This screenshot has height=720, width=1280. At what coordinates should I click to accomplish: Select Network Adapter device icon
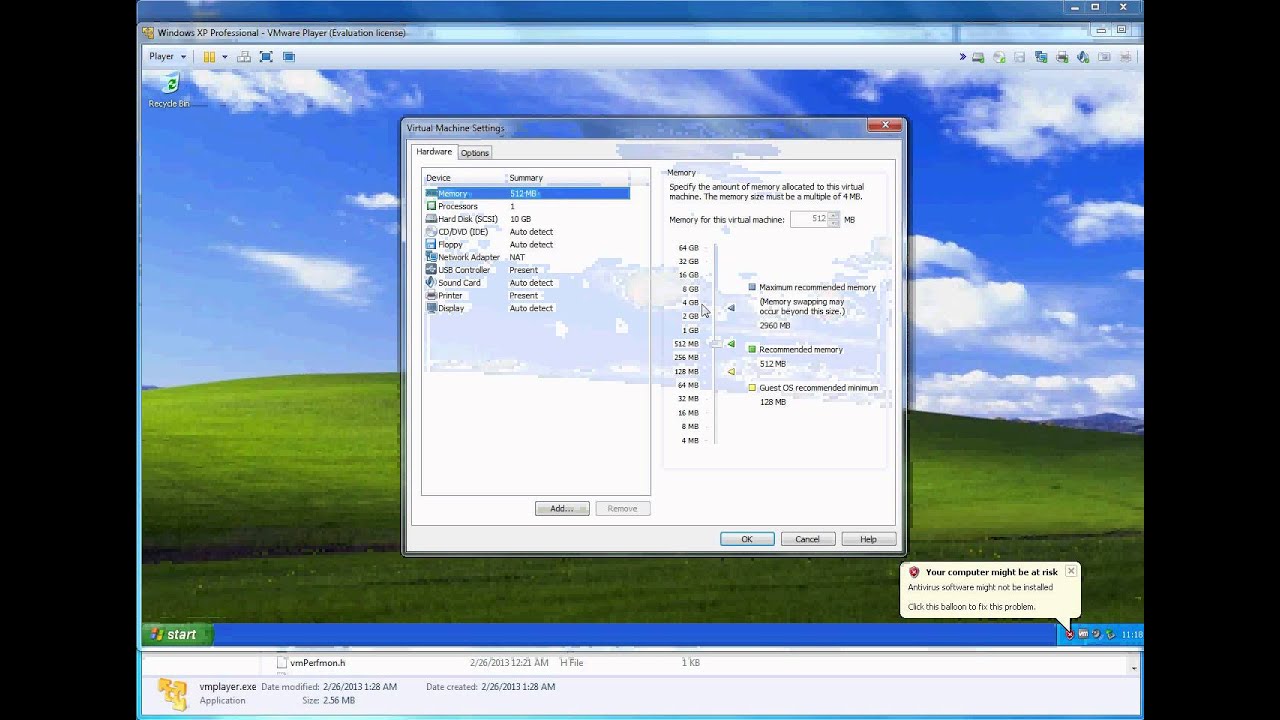(431, 257)
